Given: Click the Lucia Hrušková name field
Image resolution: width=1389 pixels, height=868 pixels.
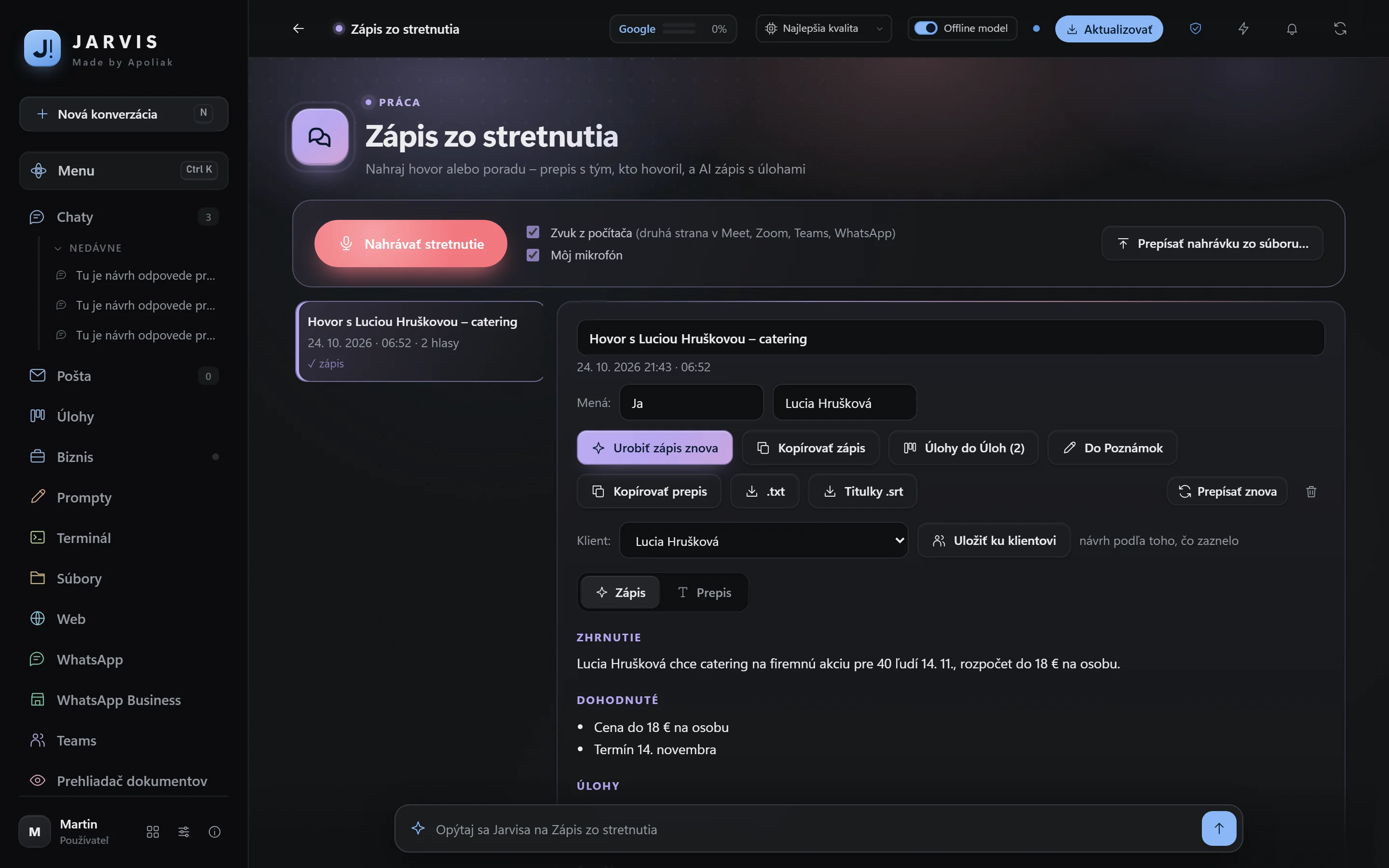Looking at the screenshot, I should click(x=844, y=403).
